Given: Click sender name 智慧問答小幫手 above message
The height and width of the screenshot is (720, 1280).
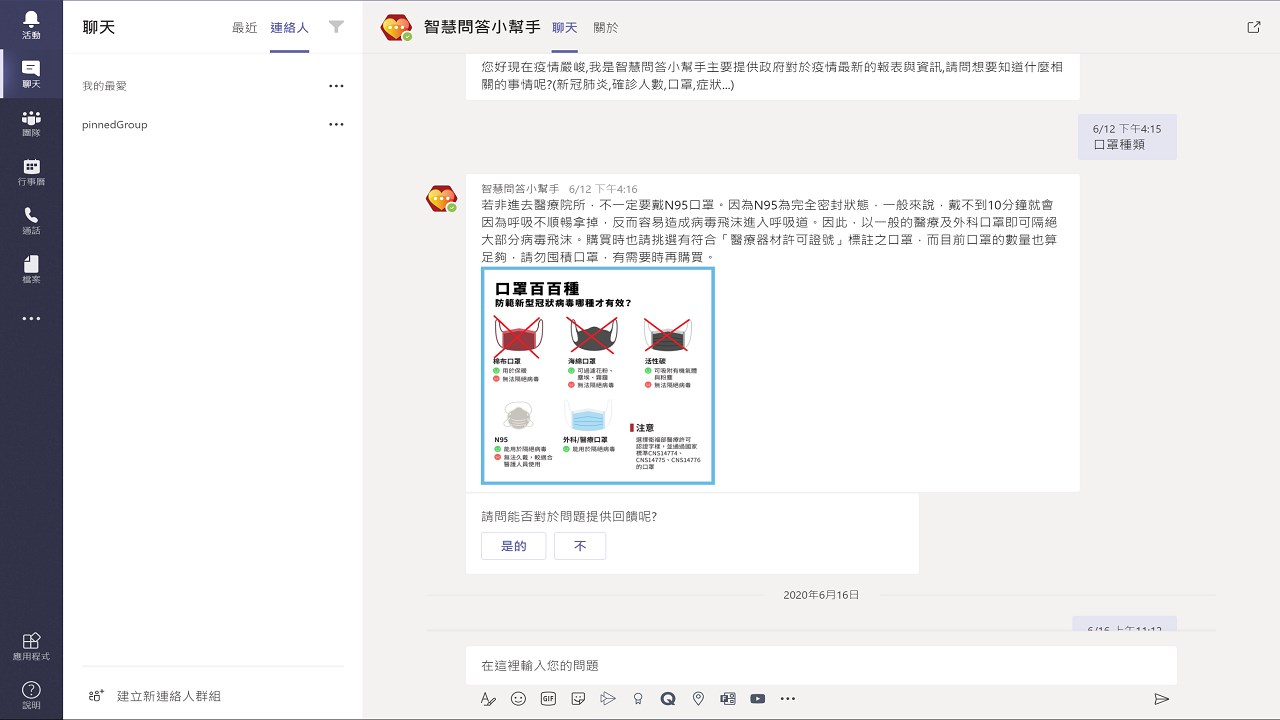Looking at the screenshot, I should (520, 188).
